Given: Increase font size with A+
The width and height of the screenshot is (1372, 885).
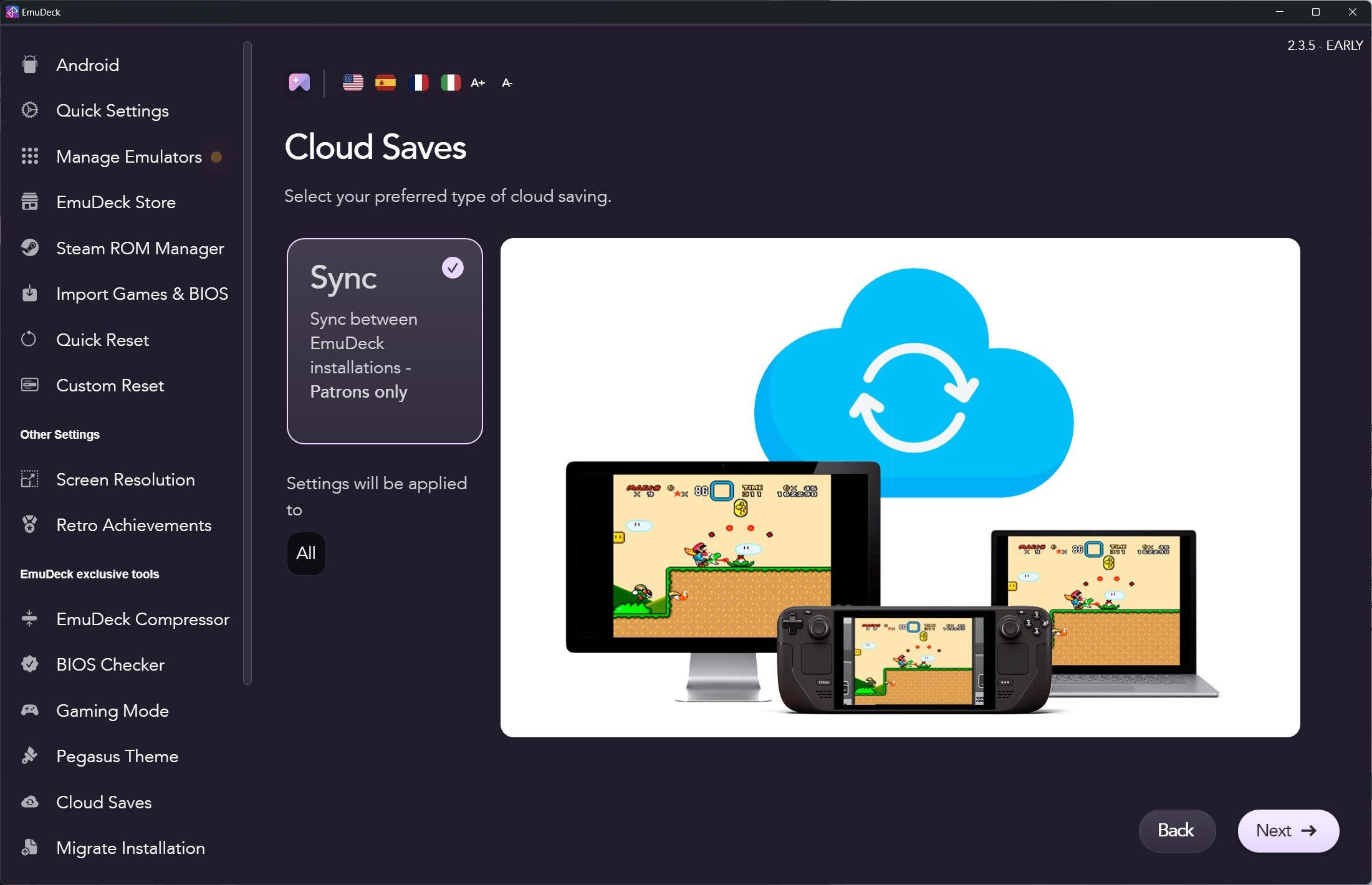Looking at the screenshot, I should click(x=478, y=83).
